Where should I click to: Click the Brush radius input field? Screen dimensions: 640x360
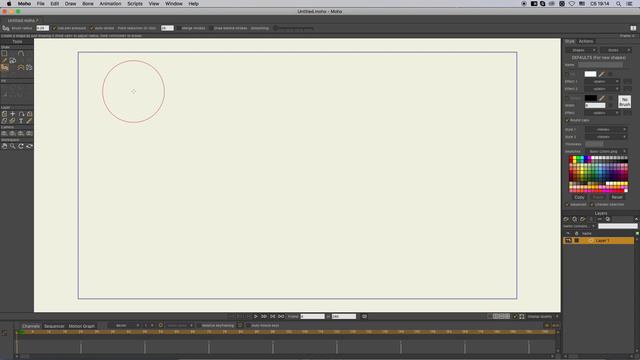42,28
